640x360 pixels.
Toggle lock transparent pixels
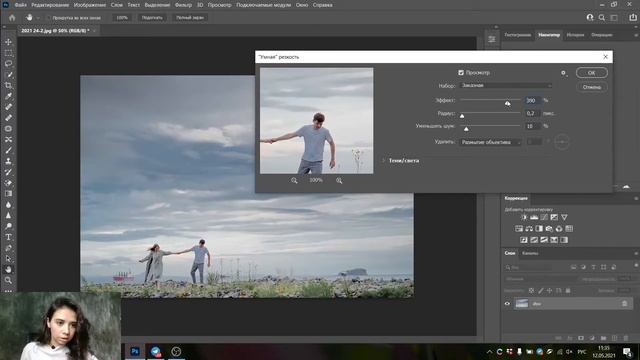point(531,291)
